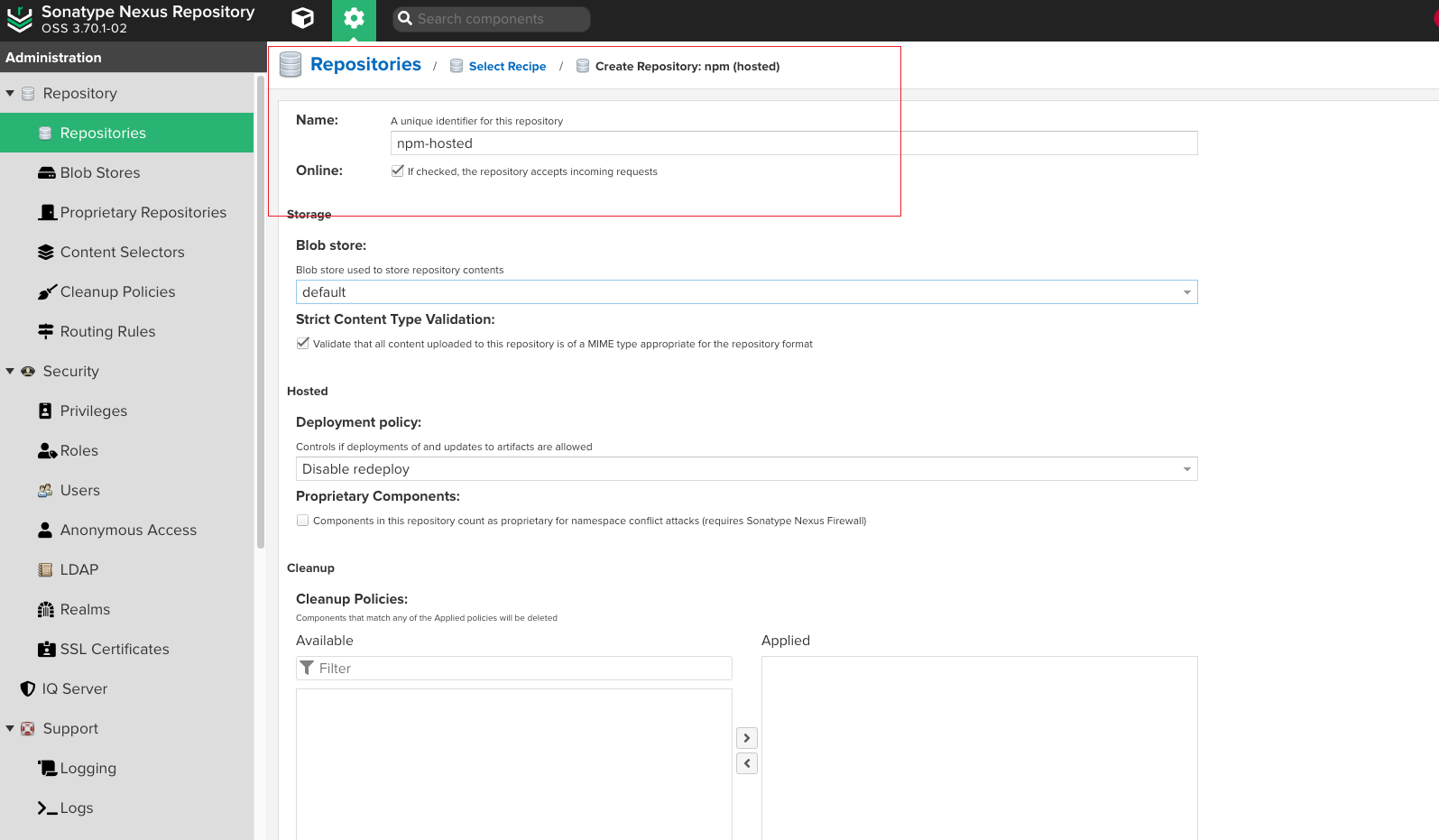This screenshot has height=840, width=1439.
Task: Toggle the Online checkbox
Action: [397, 171]
